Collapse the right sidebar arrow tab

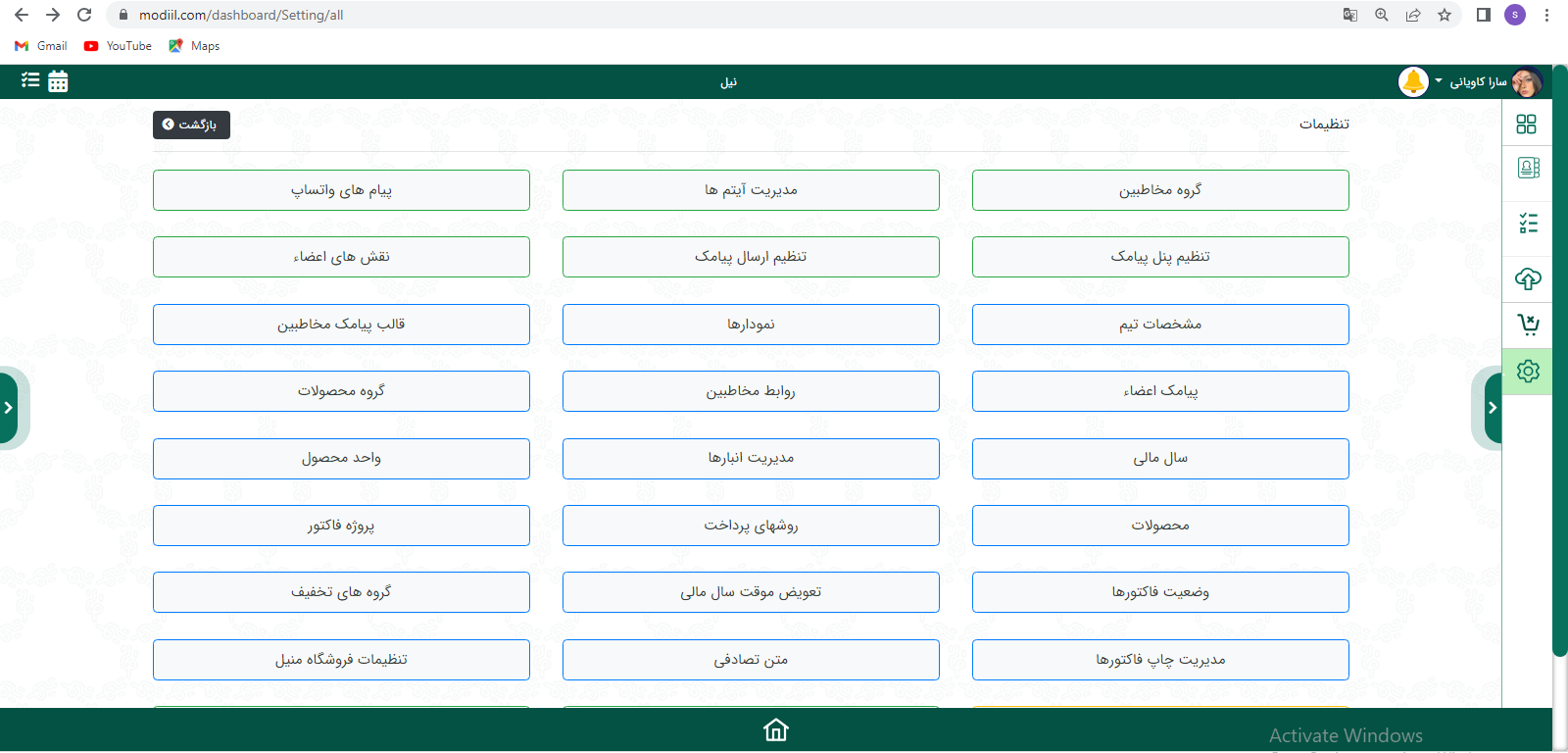(1492, 408)
